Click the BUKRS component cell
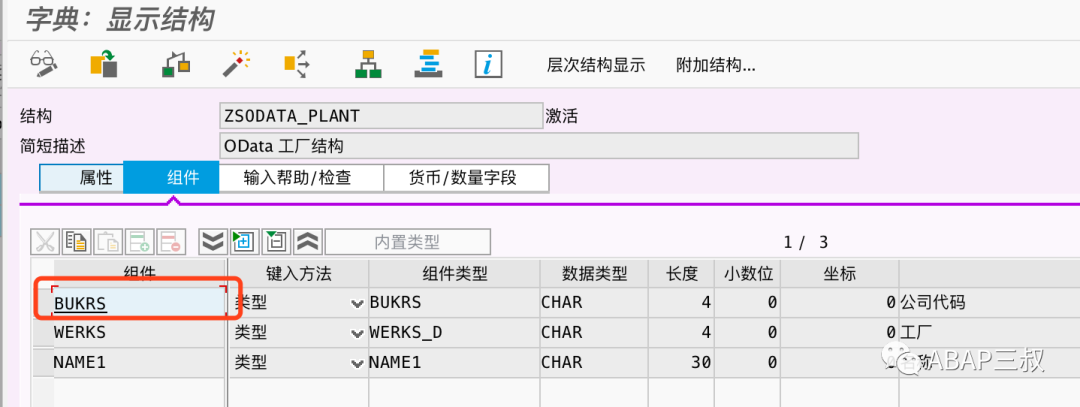 [x=139, y=302]
